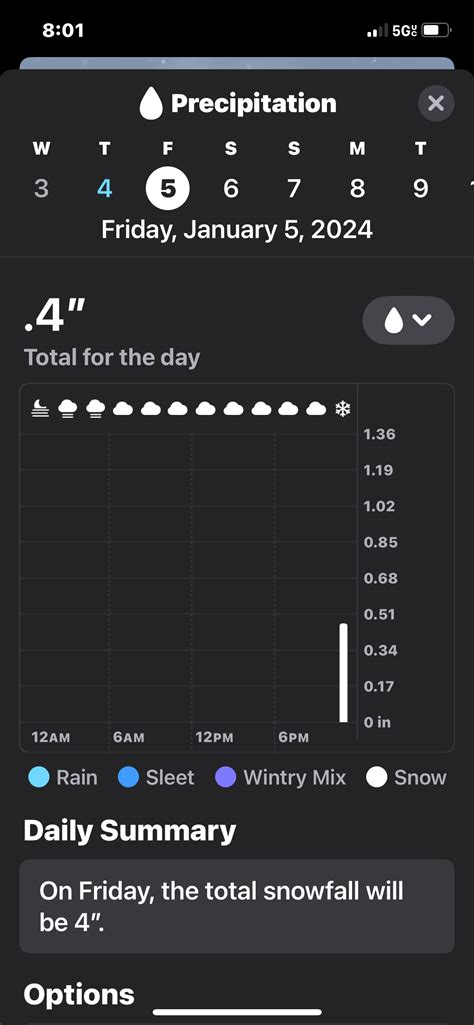Tap the Precipitation raindrop header icon

tap(151, 105)
